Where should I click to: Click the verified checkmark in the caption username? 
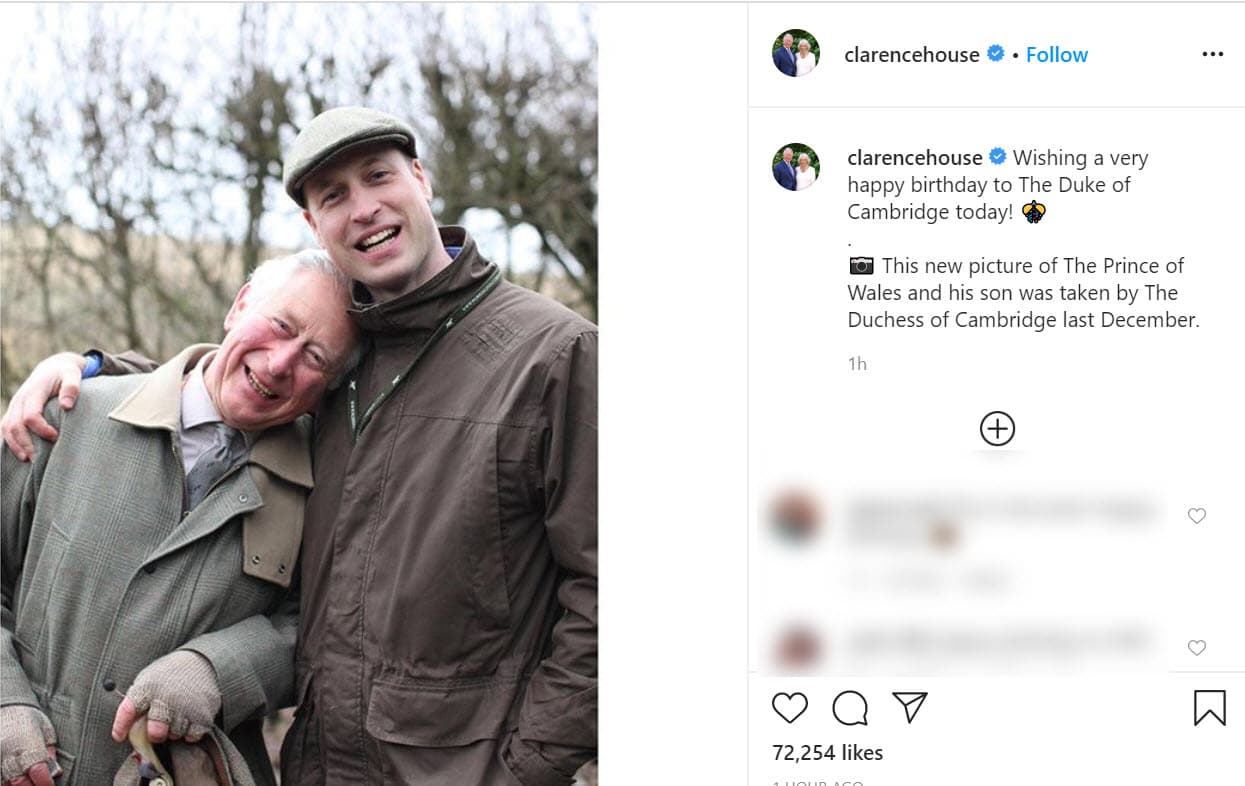(996, 157)
